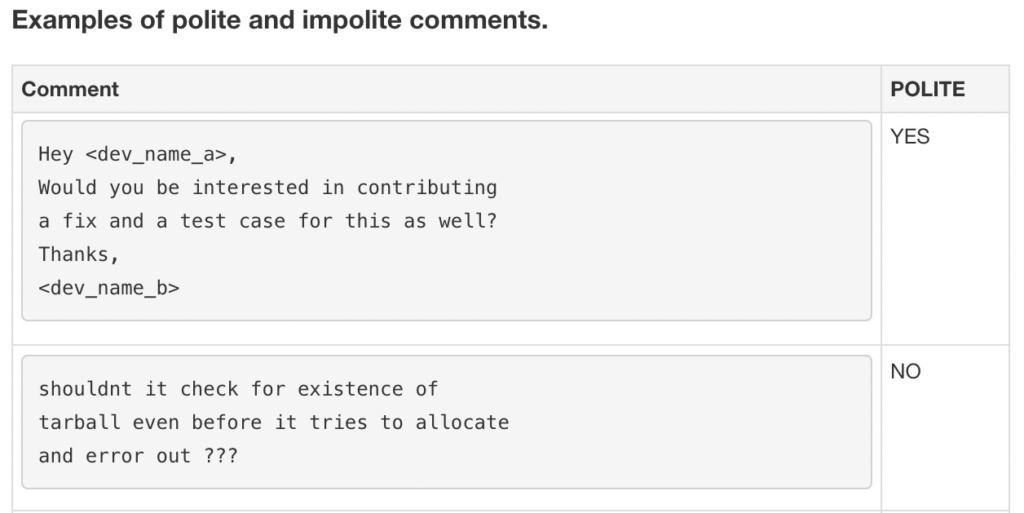The width and height of the screenshot is (1024, 513).
Task: Click the heading about polite and impolite comments
Action: point(280,20)
